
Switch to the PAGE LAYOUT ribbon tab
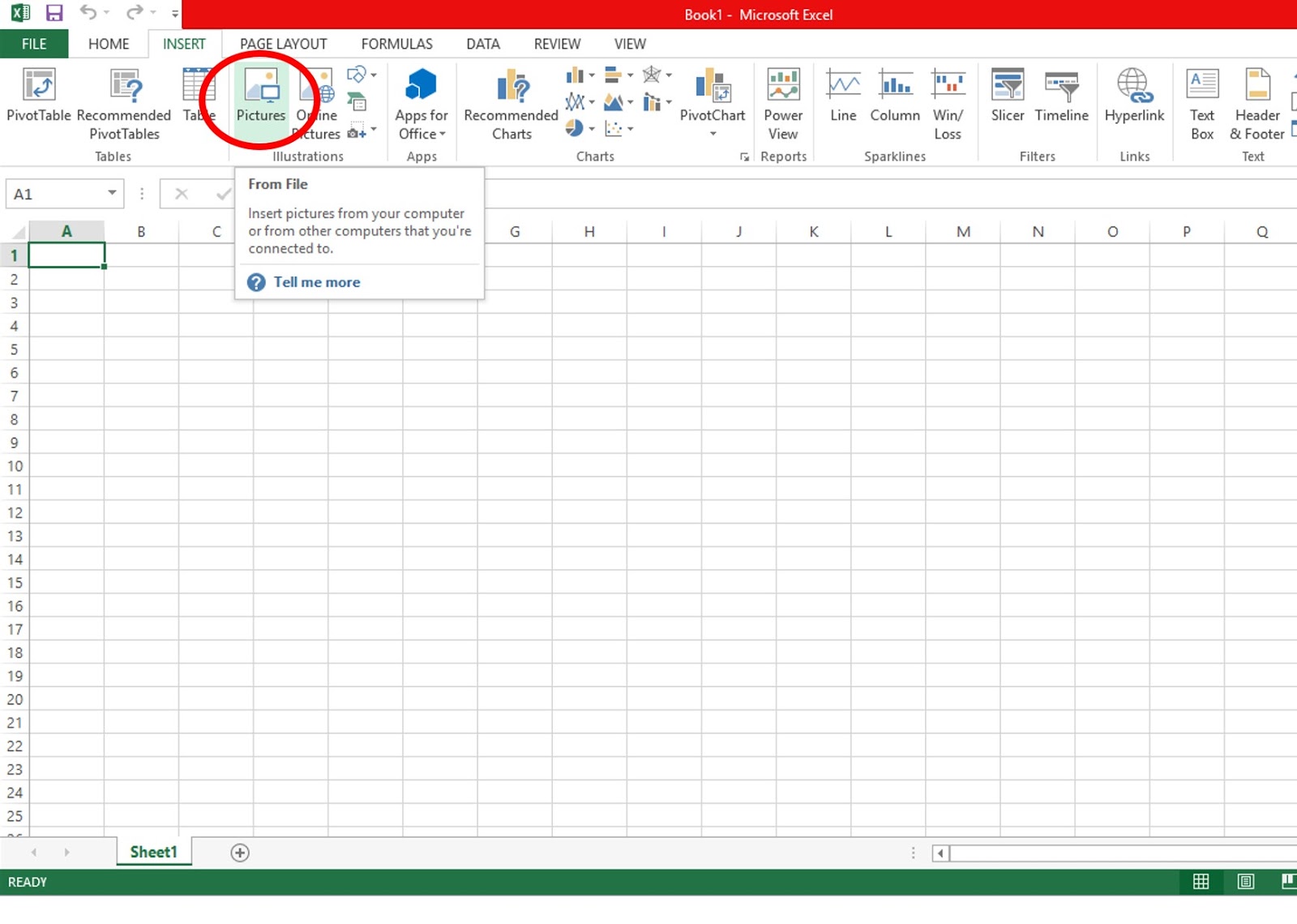pyautogui.click(x=282, y=44)
